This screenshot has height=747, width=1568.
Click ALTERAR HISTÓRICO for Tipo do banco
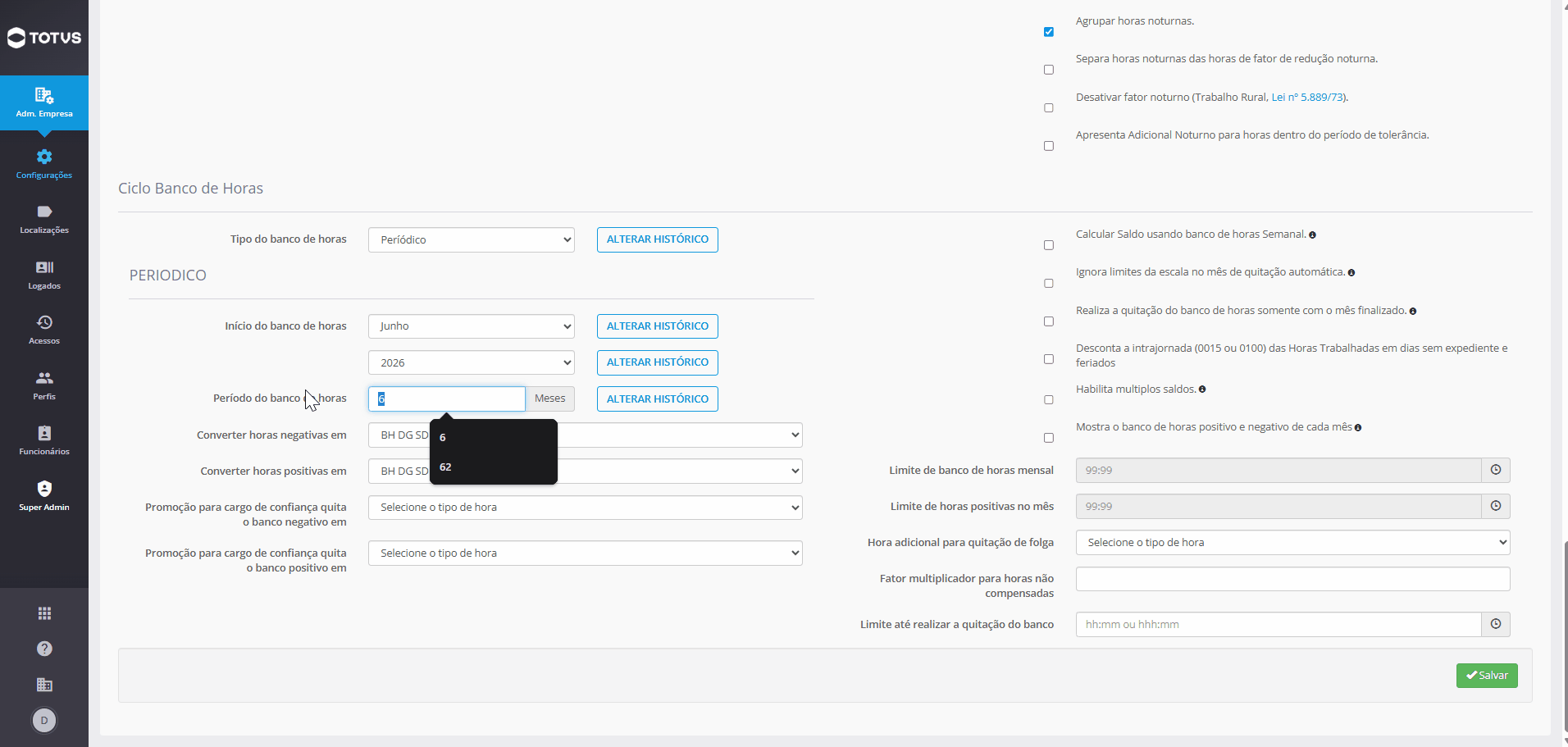point(658,239)
